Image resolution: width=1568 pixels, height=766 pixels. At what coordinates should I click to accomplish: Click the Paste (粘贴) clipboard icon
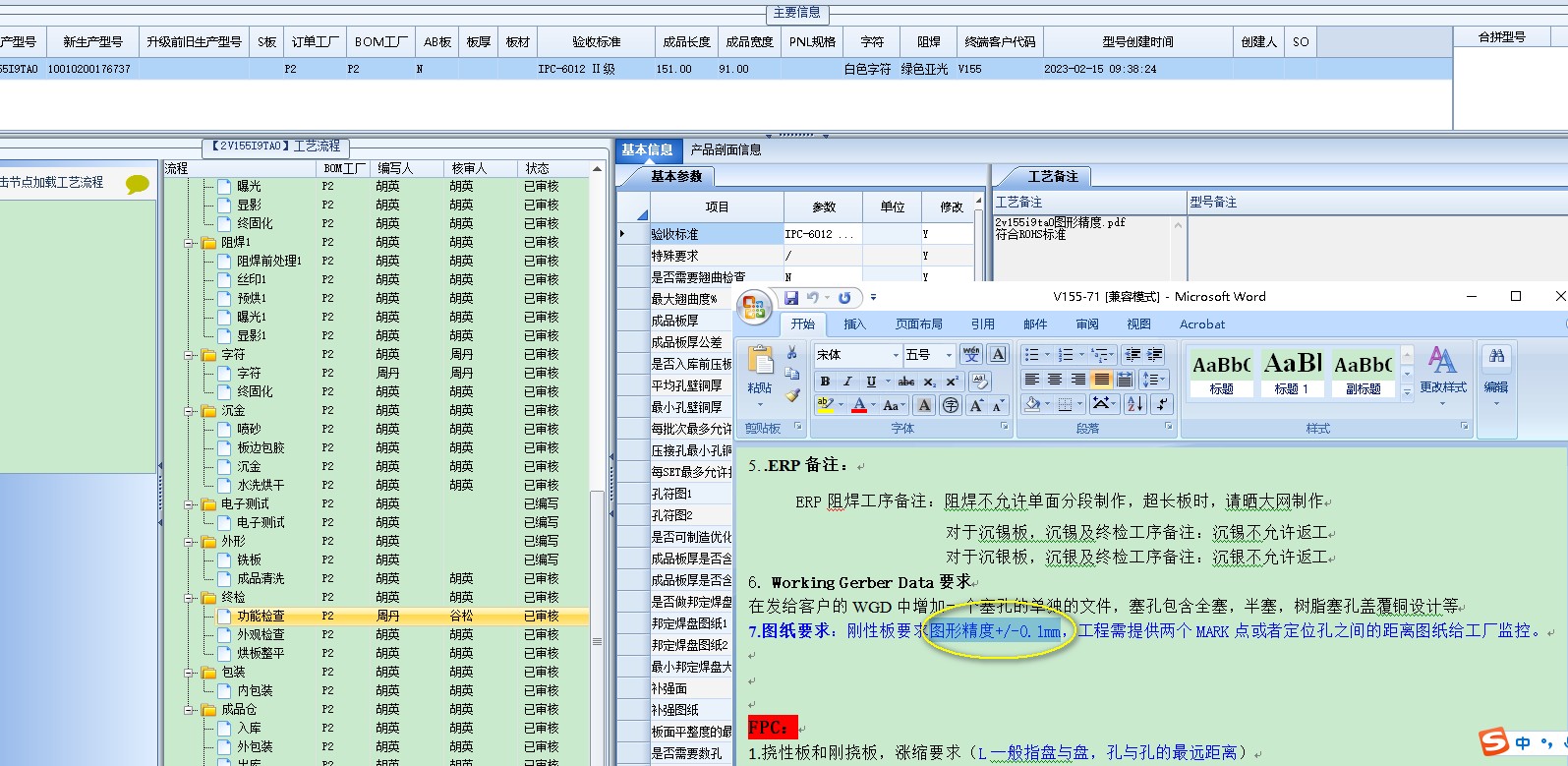(760, 360)
